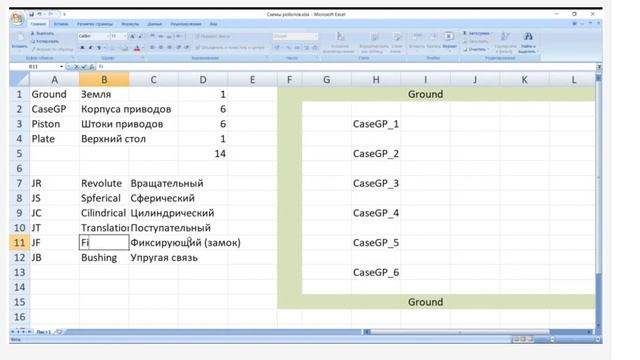Apply the red font color A icon
This screenshot has height=360, width=640.
137,48
